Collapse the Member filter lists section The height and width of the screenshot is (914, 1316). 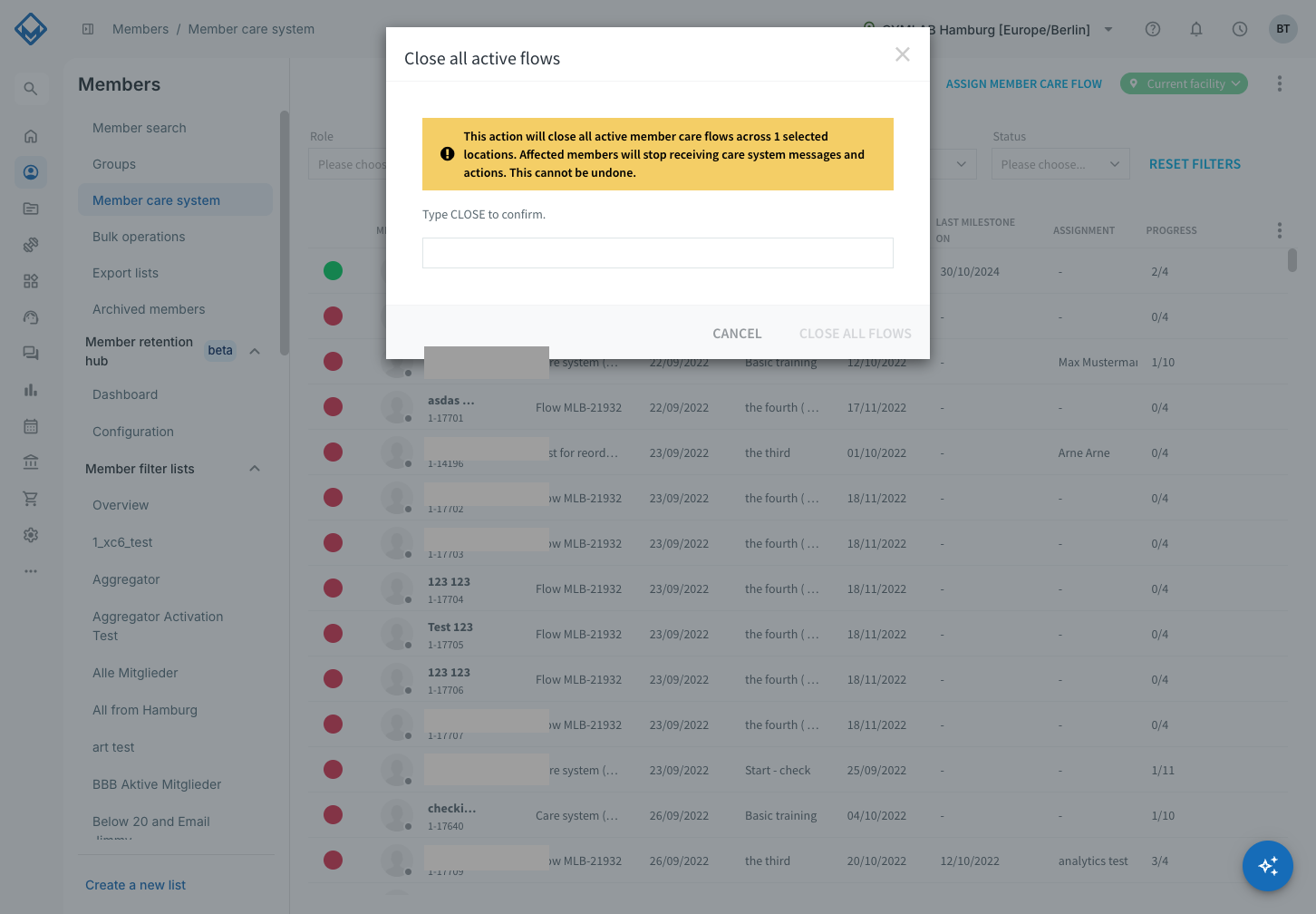click(255, 469)
